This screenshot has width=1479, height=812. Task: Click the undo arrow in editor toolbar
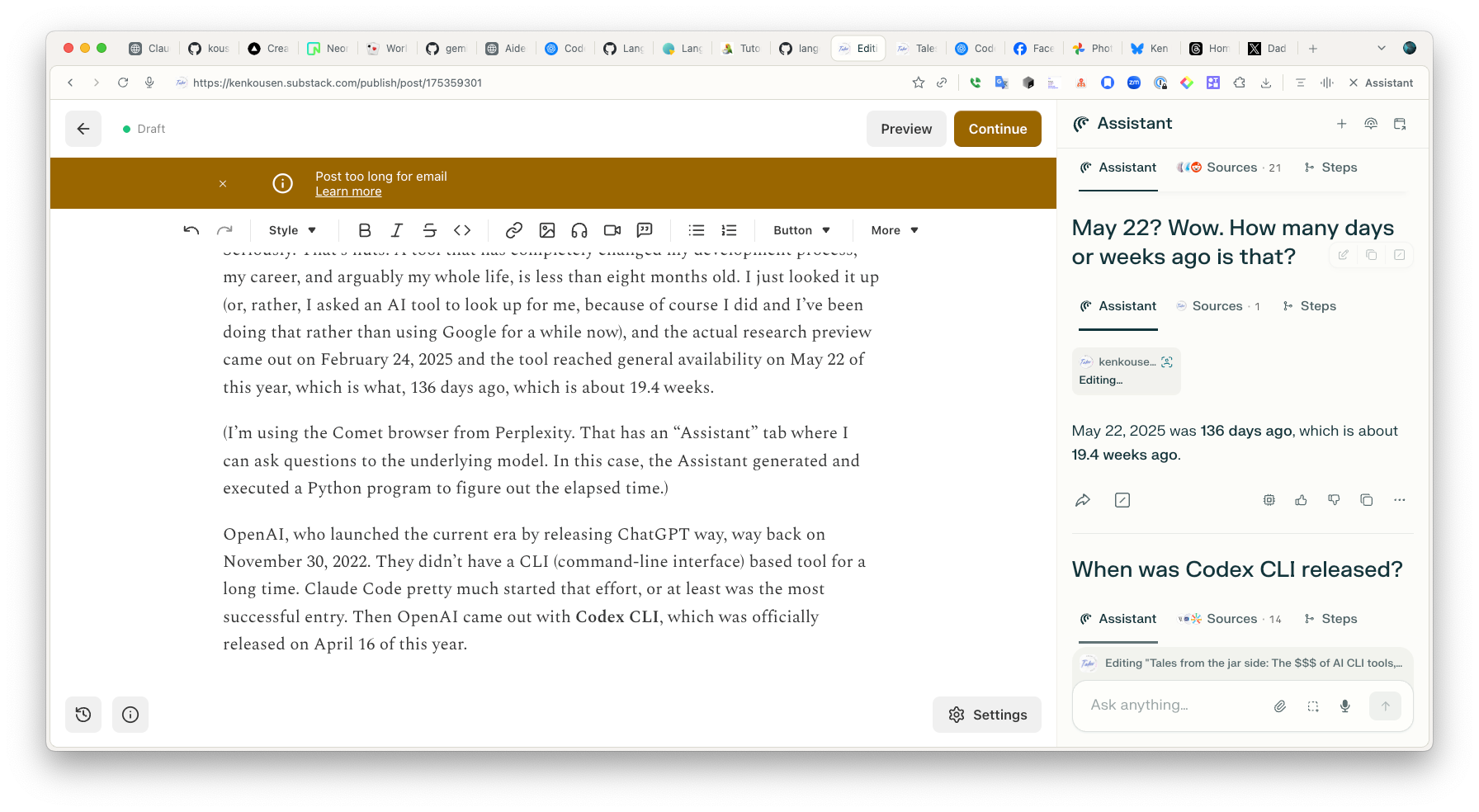pos(191,230)
